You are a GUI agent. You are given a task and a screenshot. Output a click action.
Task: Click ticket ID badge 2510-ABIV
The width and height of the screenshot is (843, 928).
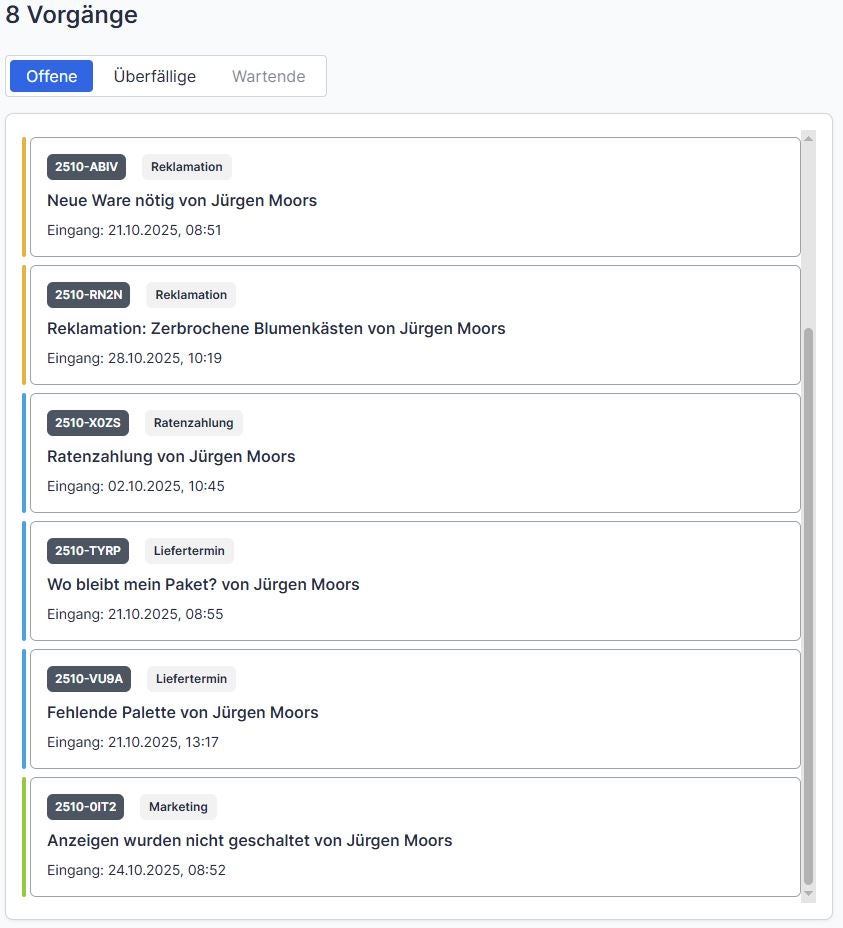click(x=86, y=167)
